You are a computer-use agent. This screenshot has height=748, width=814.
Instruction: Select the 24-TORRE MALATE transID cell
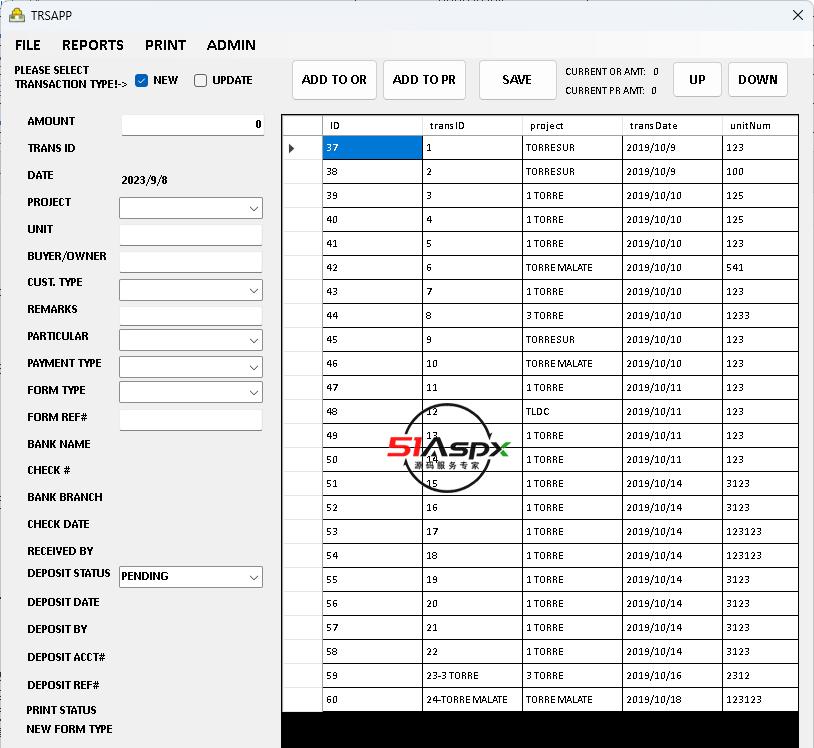(x=472, y=700)
